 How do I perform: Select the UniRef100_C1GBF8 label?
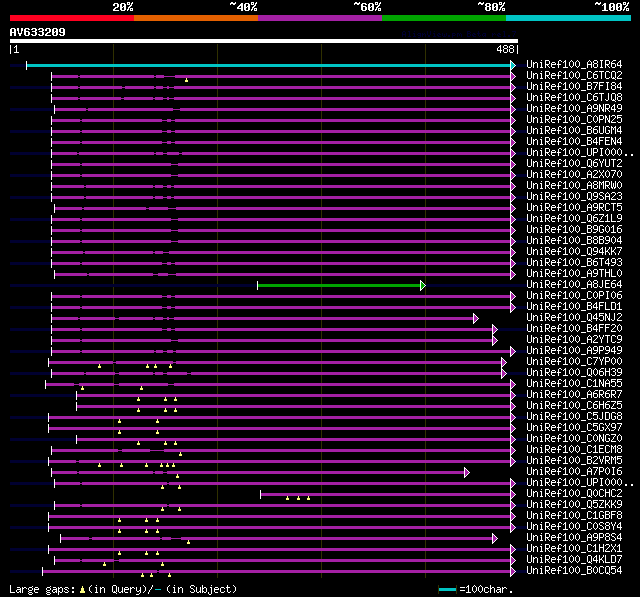[574, 516]
